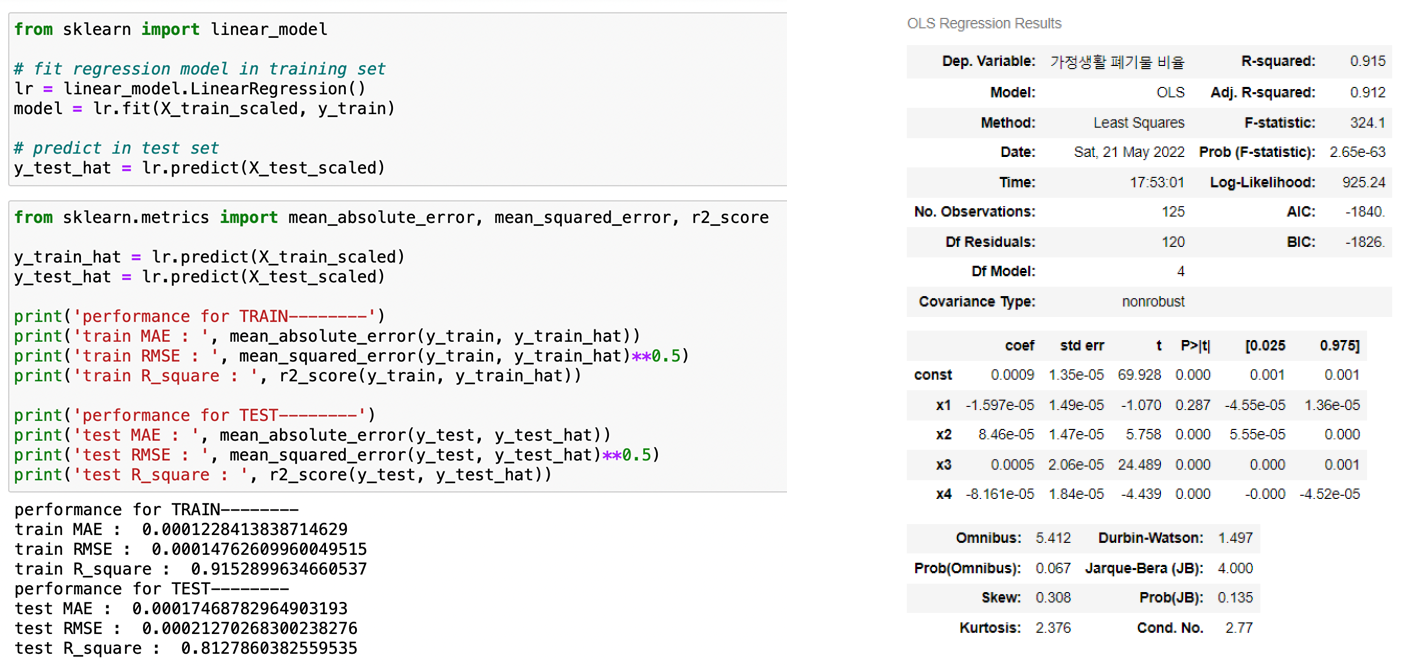Click output value 0.00014762609960049515 for train RMSE

pyautogui.click(x=259, y=549)
